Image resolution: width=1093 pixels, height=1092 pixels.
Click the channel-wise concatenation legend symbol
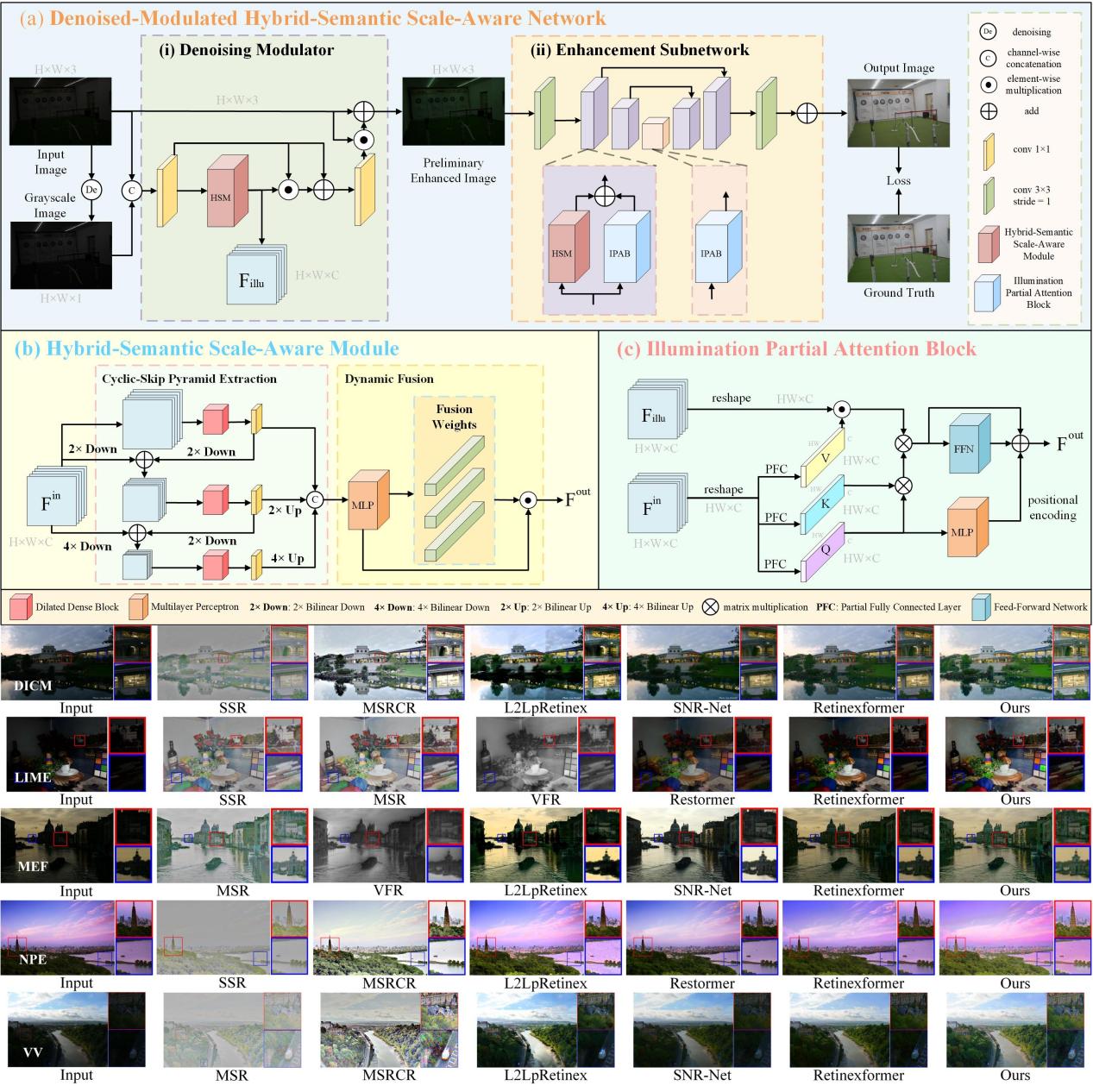click(x=987, y=59)
